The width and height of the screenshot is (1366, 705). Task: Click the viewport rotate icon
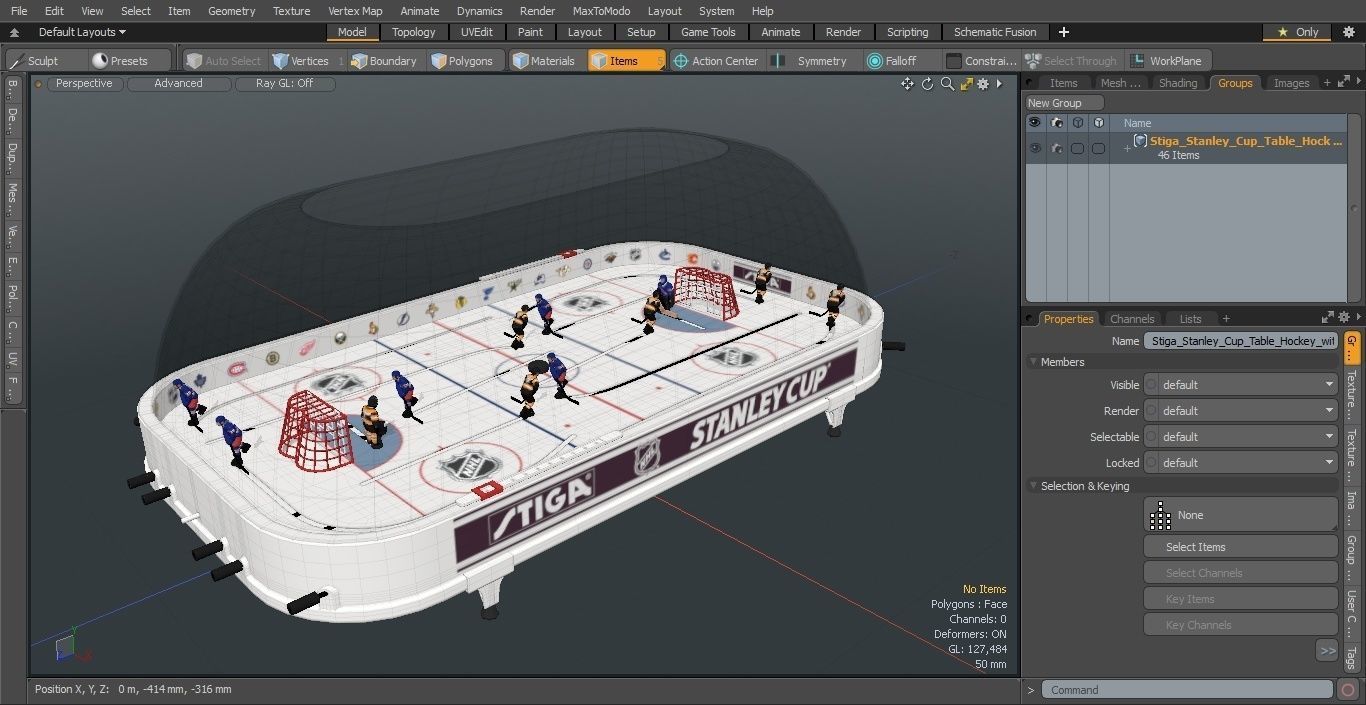(x=927, y=84)
